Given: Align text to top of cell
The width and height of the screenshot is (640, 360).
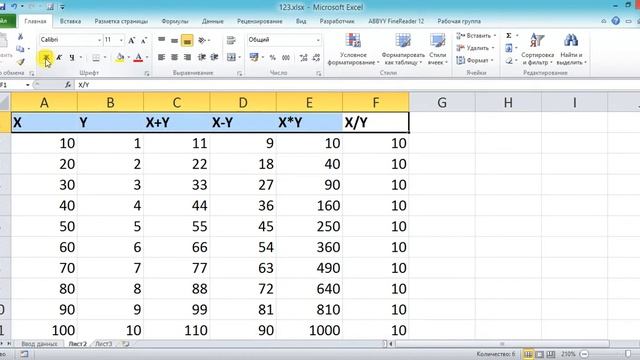Looking at the screenshot, I should [162, 40].
